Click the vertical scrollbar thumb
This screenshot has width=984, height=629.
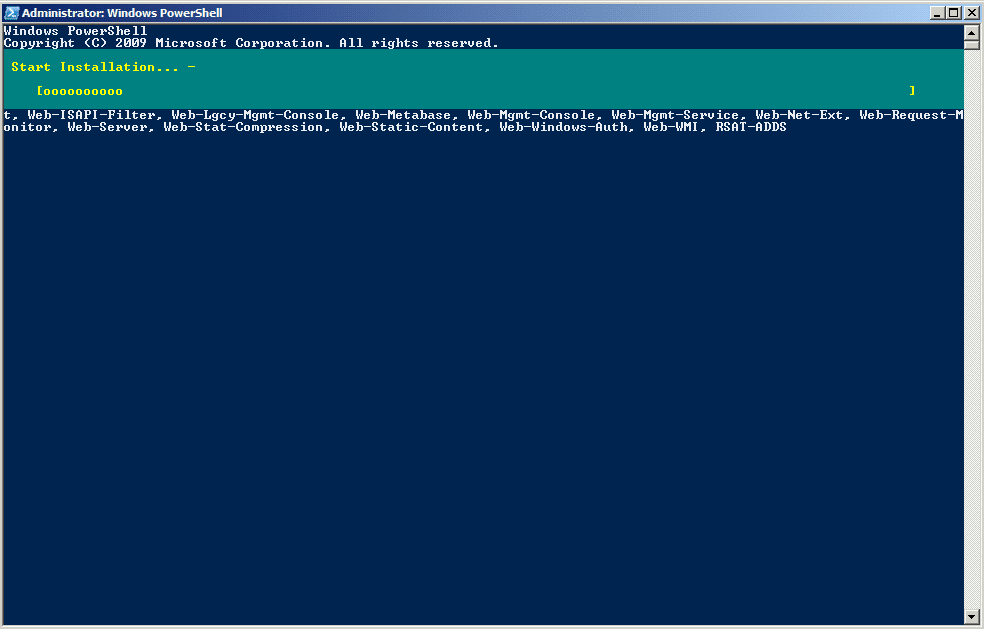pyautogui.click(x=971, y=45)
